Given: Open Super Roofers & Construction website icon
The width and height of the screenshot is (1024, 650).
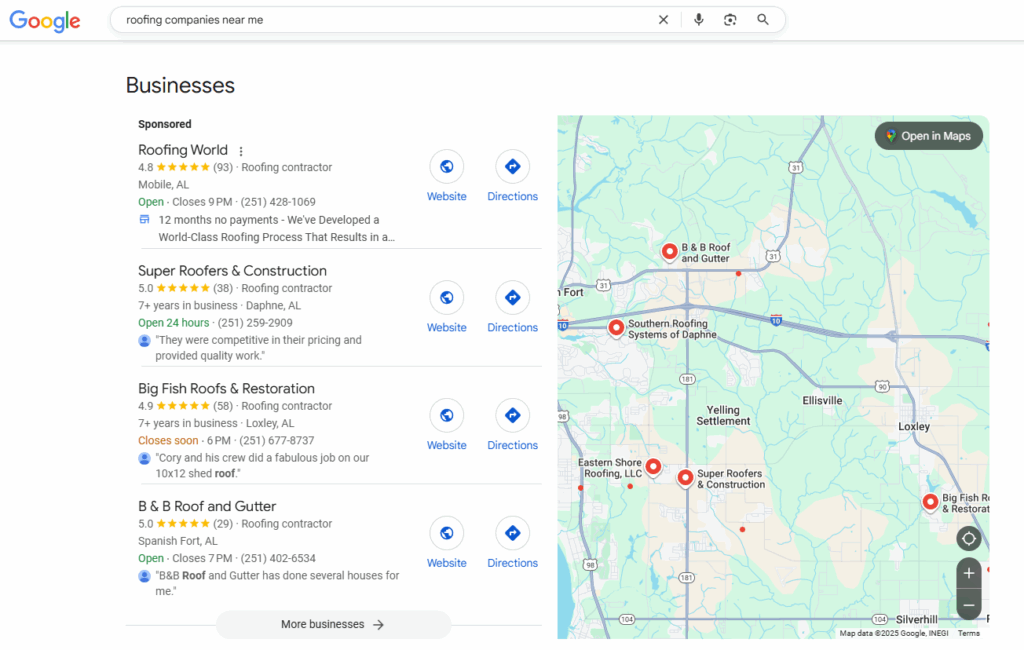Looking at the screenshot, I should tap(447, 298).
